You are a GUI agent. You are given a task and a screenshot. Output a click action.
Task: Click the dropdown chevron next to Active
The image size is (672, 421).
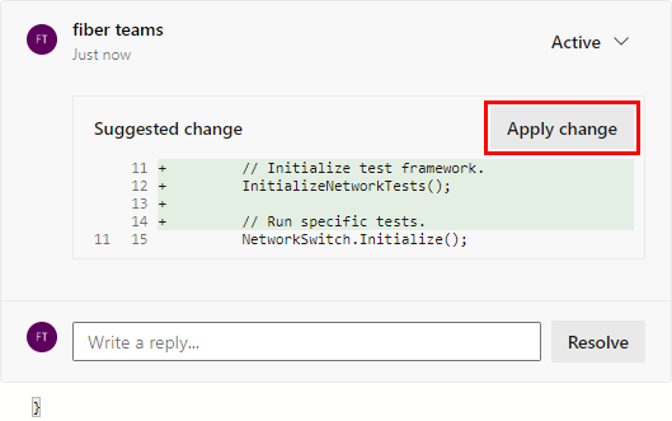pos(621,42)
